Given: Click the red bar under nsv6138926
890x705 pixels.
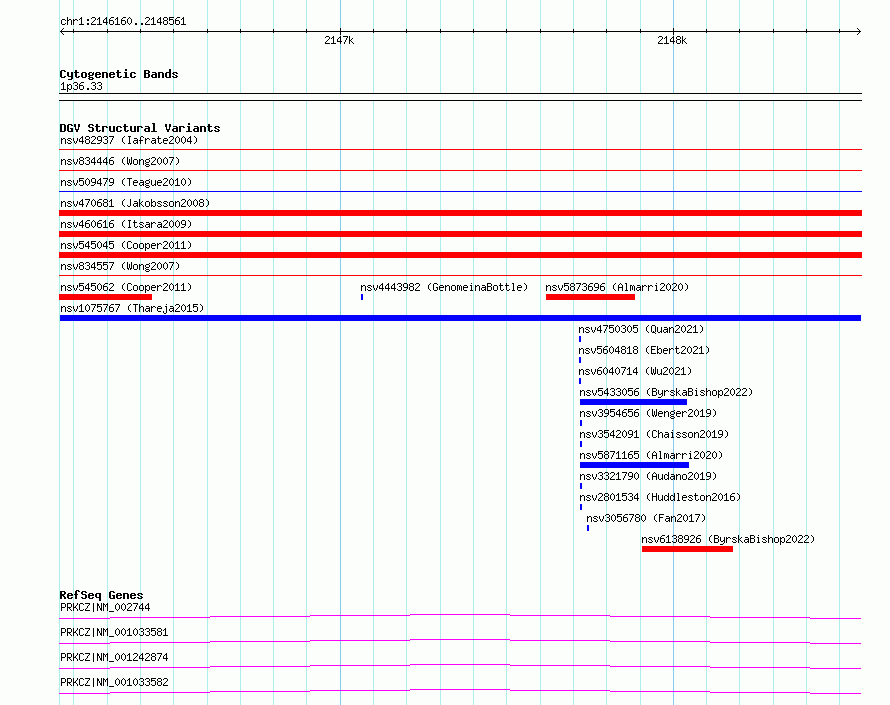Looking at the screenshot, I should click(687, 549).
